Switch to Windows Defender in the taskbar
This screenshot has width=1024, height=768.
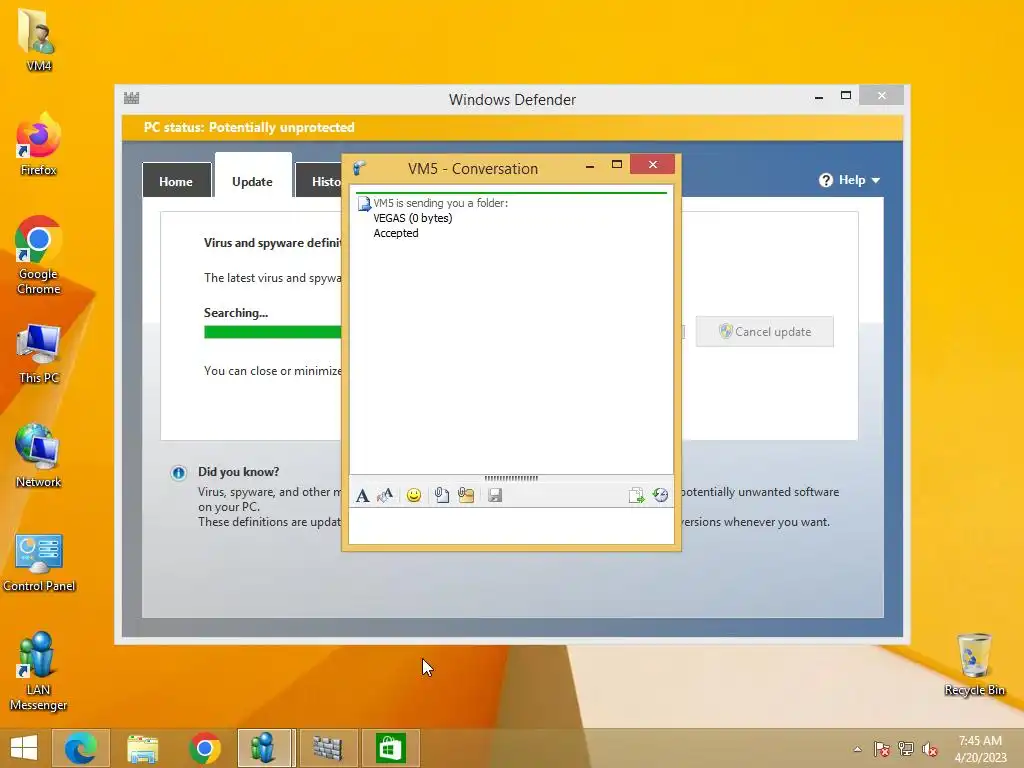328,748
